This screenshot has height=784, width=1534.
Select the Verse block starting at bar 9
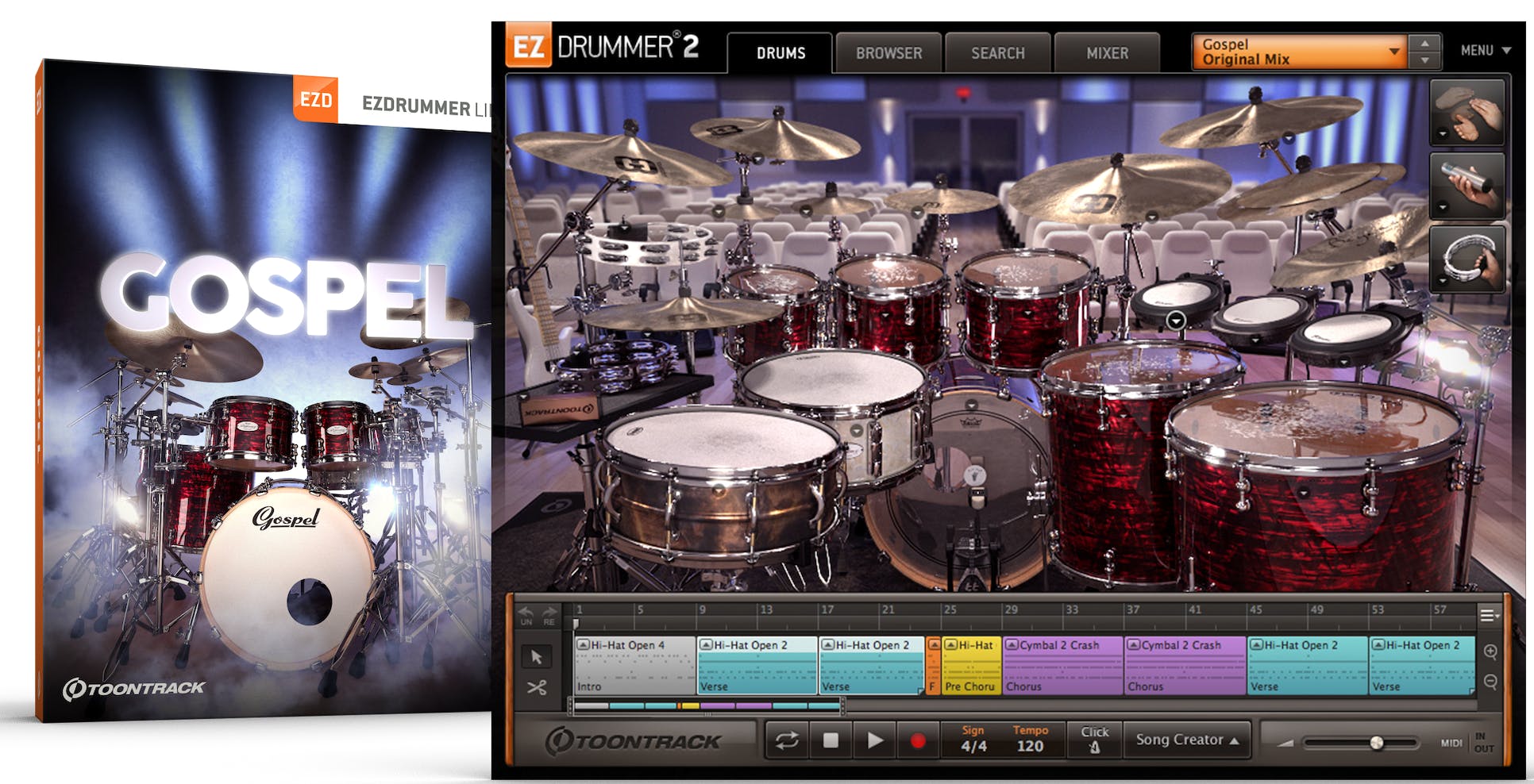coord(757,666)
